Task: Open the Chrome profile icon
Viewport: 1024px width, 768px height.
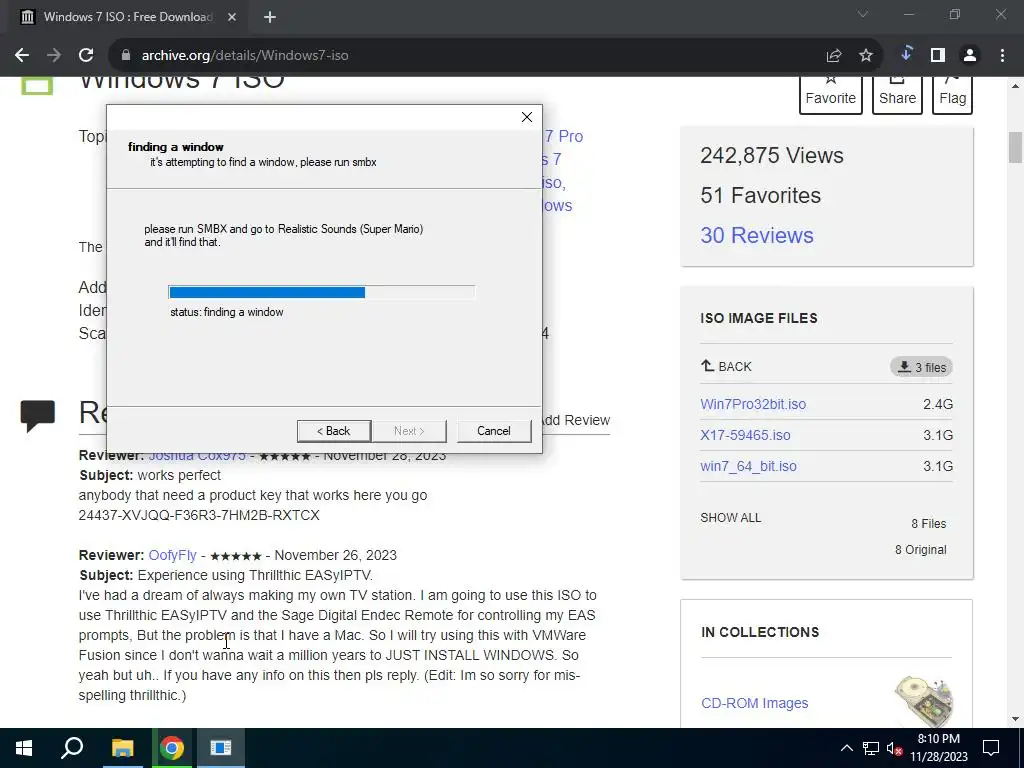Action: (970, 56)
